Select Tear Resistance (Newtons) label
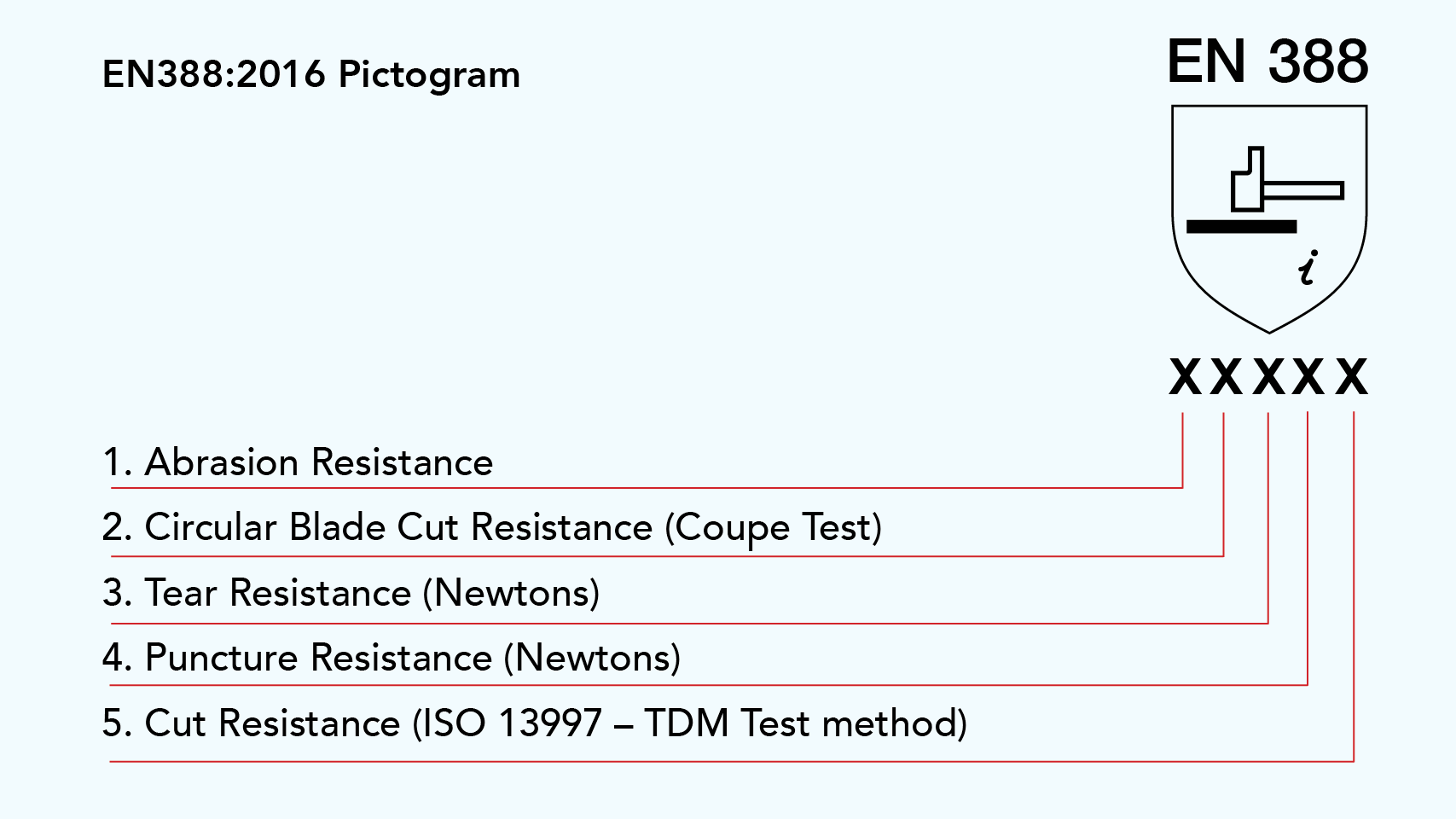1456x819 pixels. click(351, 593)
